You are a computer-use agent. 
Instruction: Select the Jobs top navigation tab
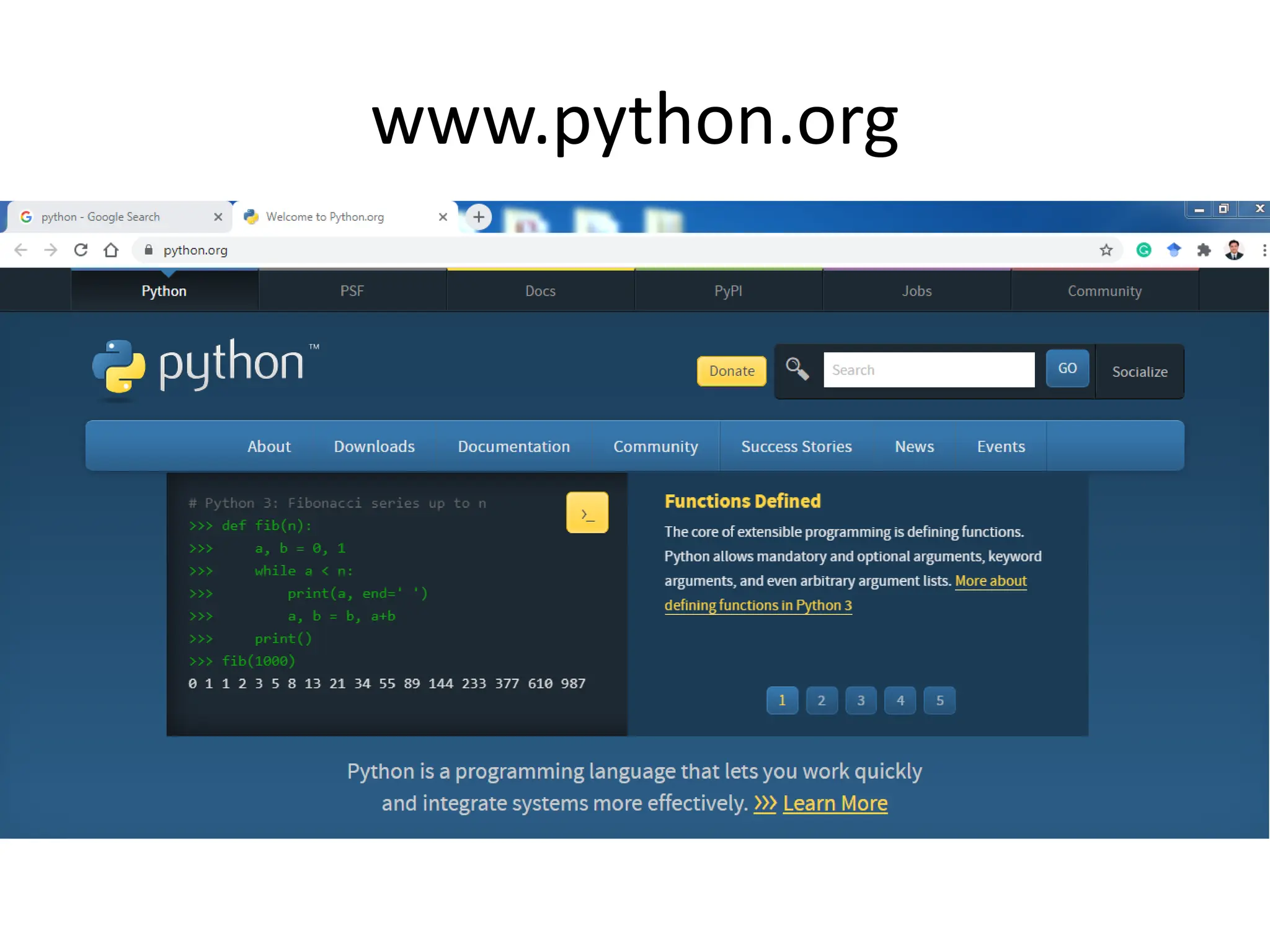[917, 291]
